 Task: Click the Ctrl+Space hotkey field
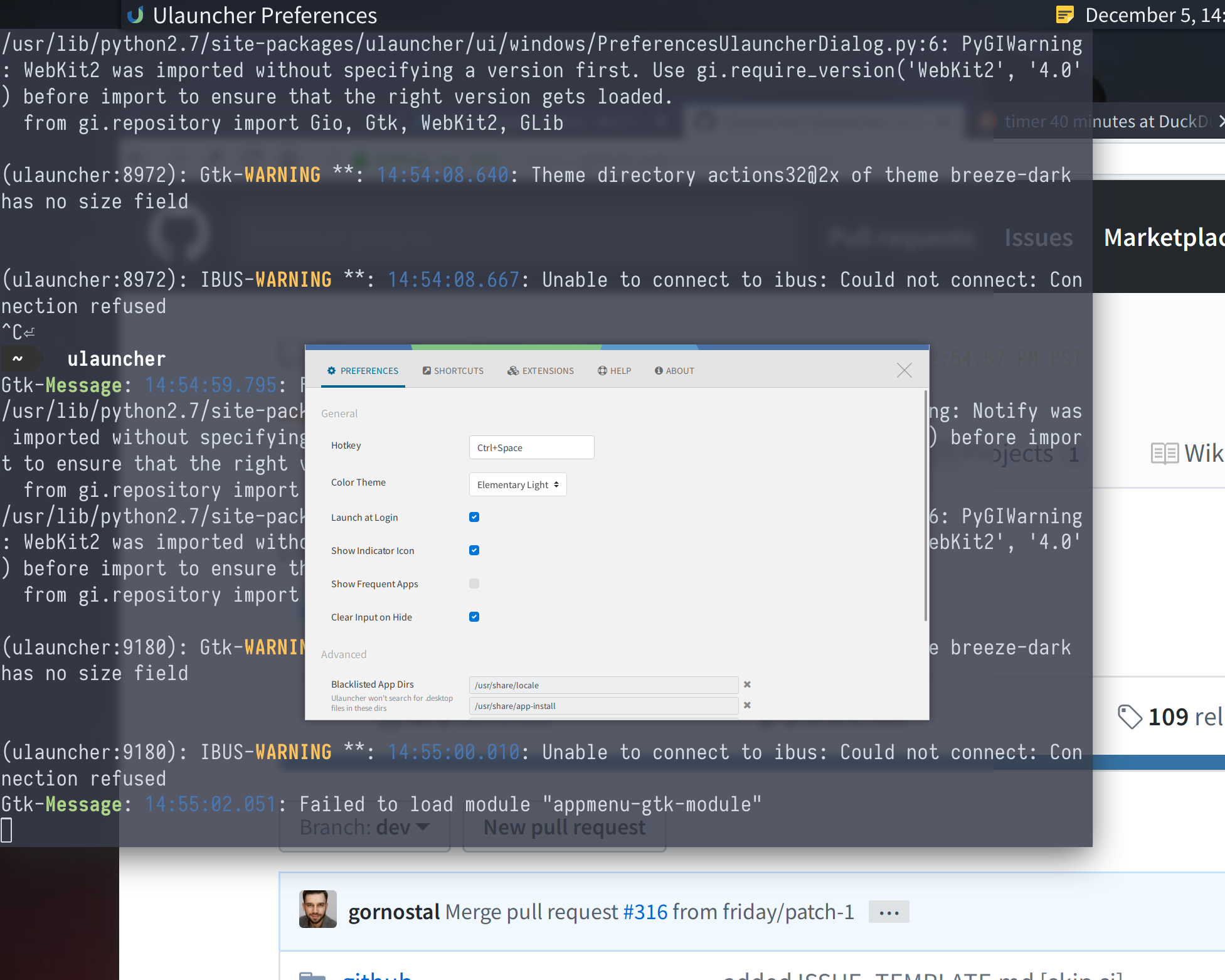click(531, 447)
